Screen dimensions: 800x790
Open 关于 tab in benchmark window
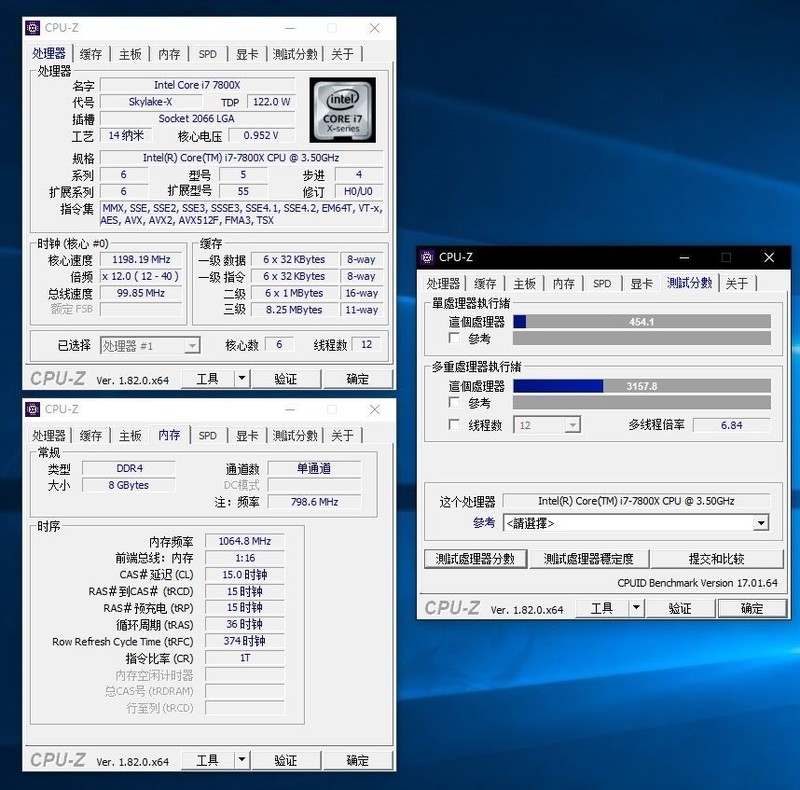(737, 283)
